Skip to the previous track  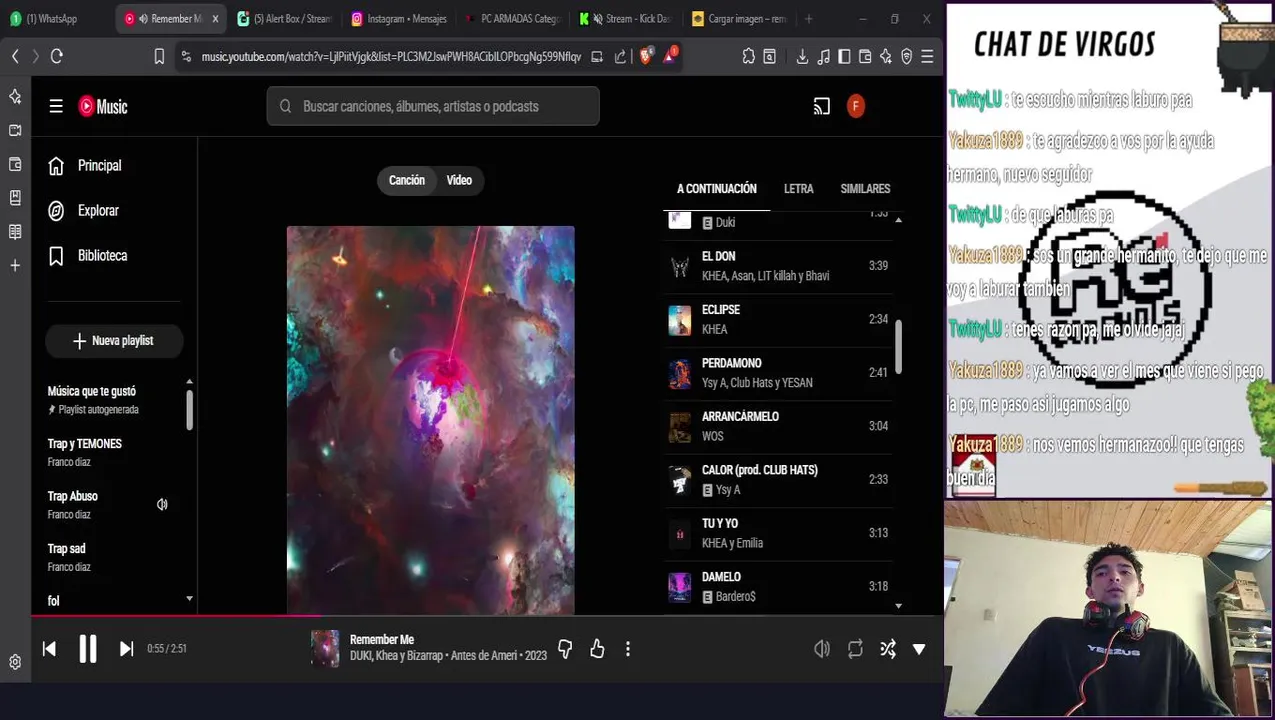[x=49, y=649]
